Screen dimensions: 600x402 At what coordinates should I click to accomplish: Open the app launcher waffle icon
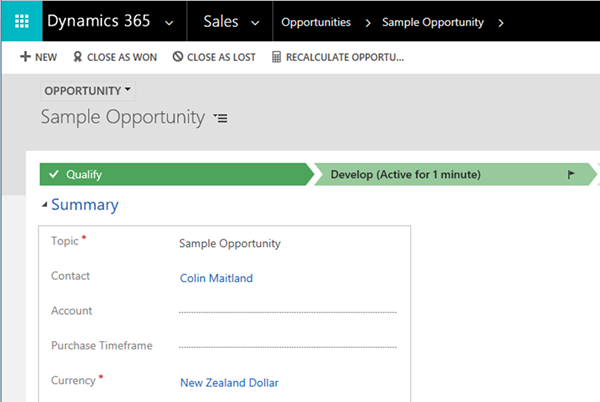pyautogui.click(x=21, y=21)
